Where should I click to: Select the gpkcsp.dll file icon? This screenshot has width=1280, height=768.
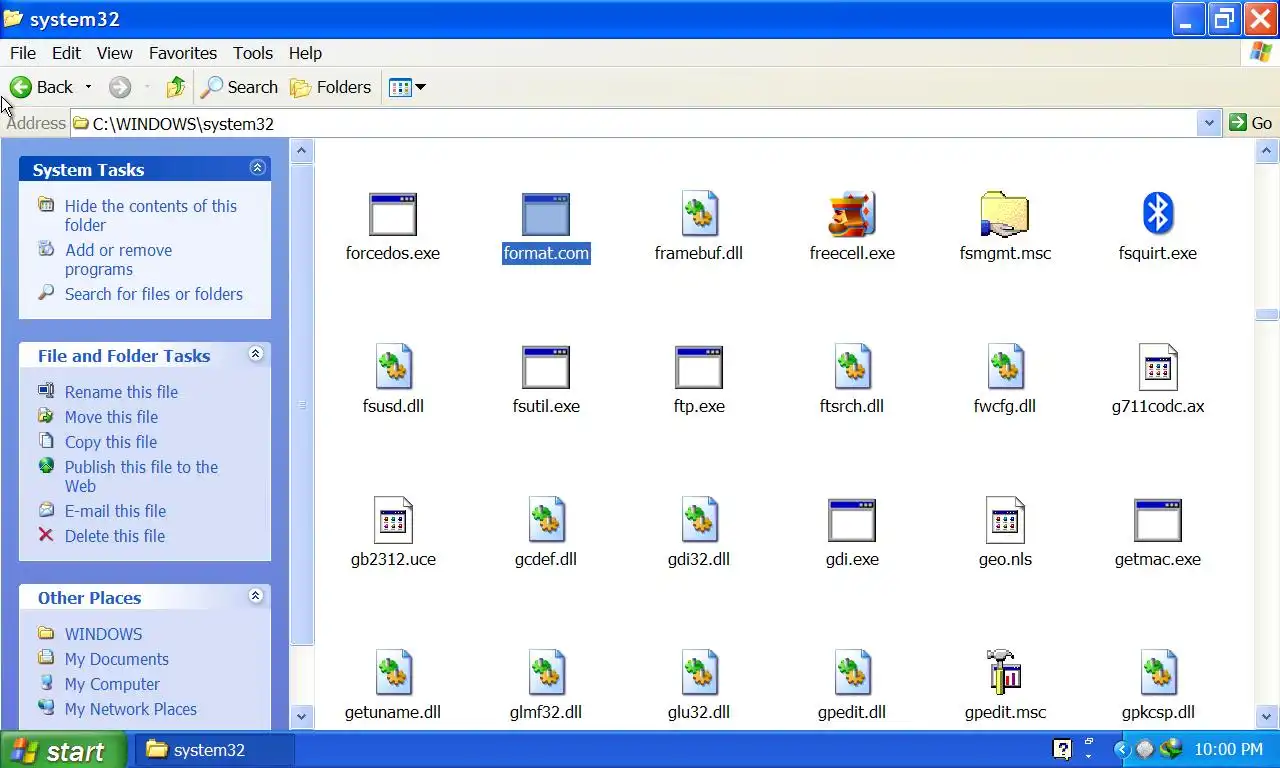pos(1158,673)
